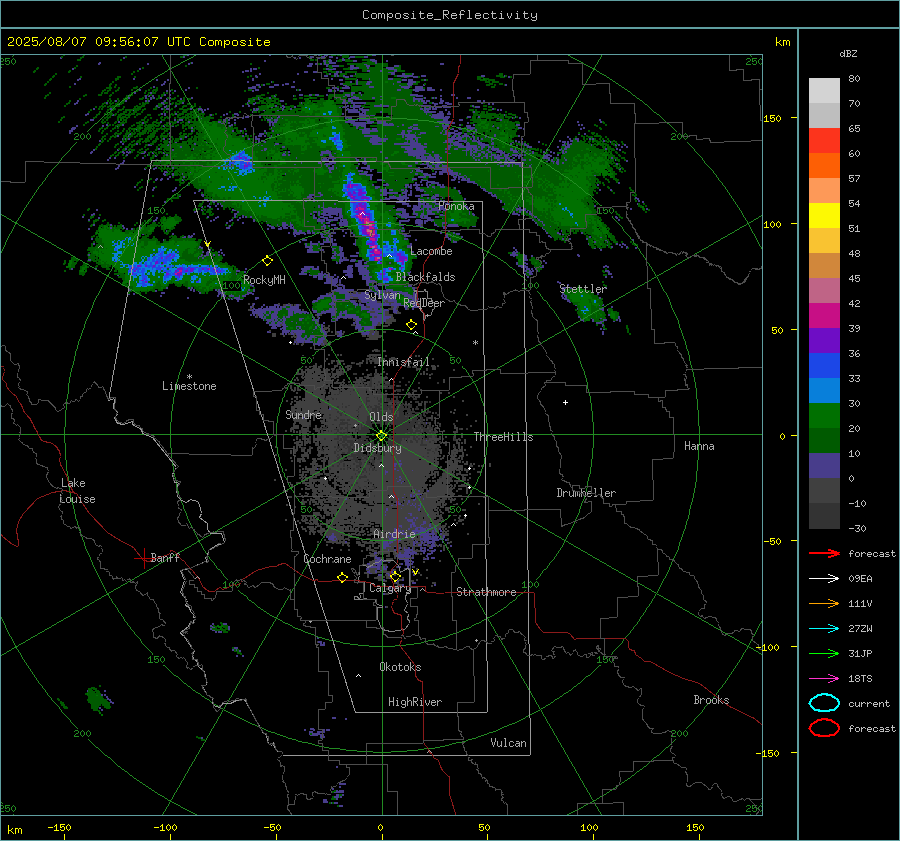Click the yellow diamond marker above Calgary

pos(395,576)
